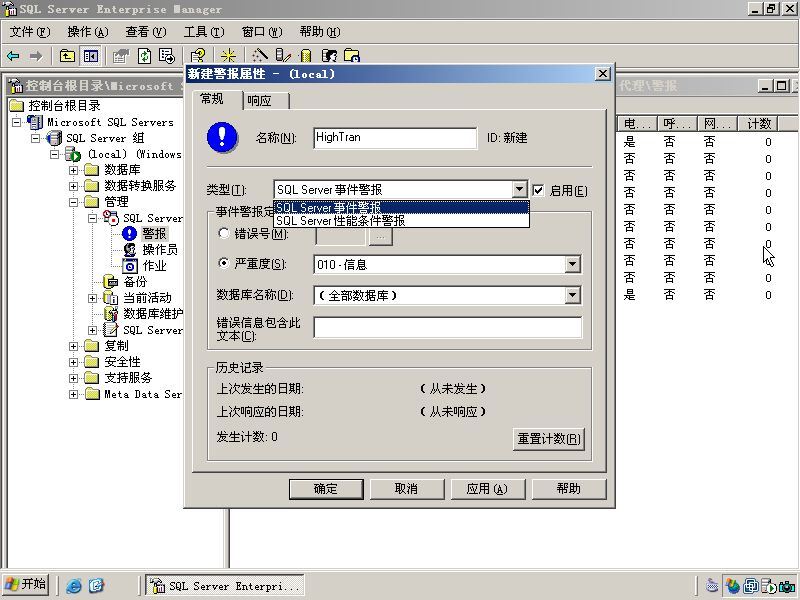Choose SQL Server 事件警报 option in list

click(x=402, y=208)
